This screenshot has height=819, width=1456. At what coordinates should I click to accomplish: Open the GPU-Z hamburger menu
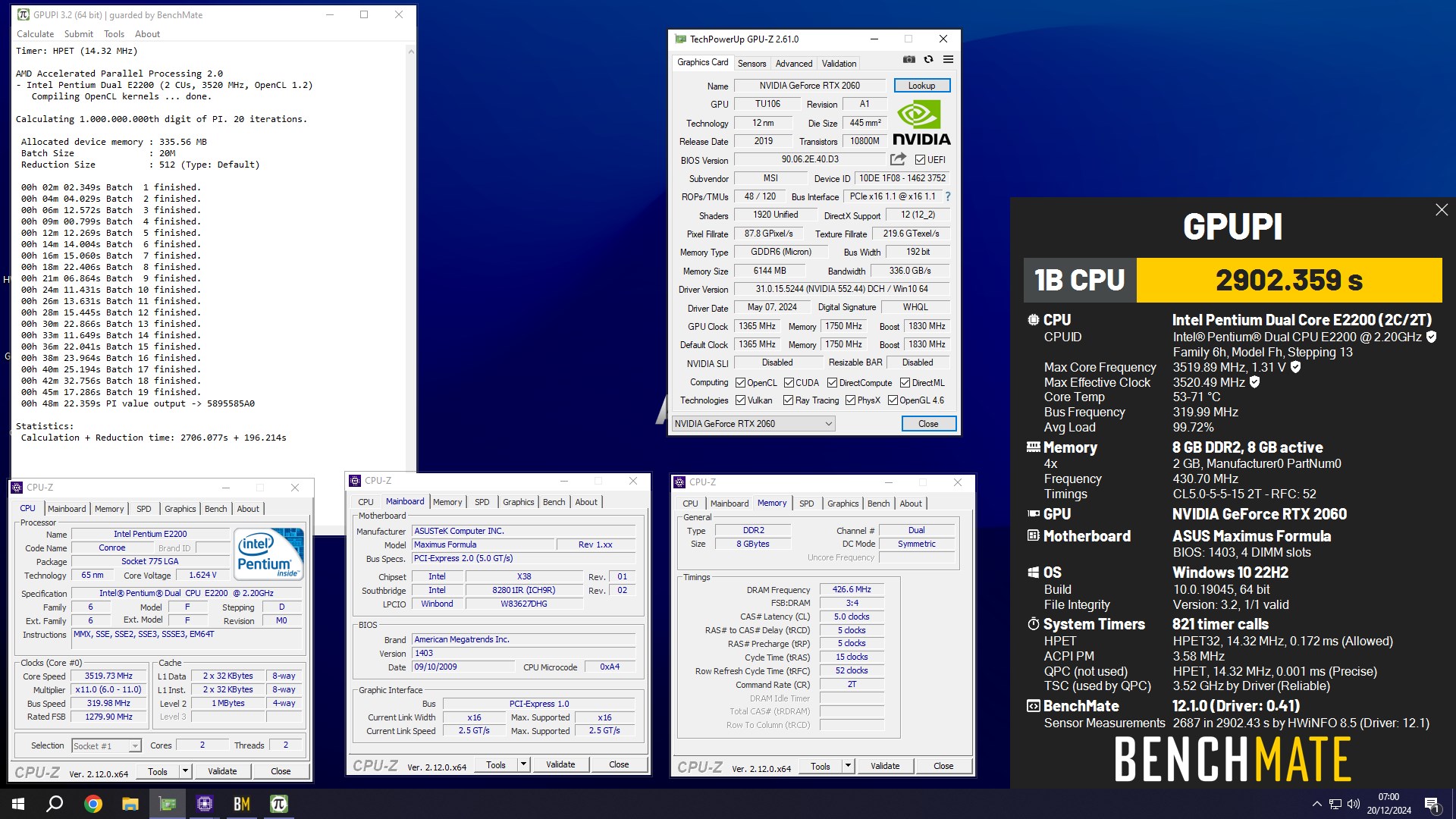coord(948,60)
